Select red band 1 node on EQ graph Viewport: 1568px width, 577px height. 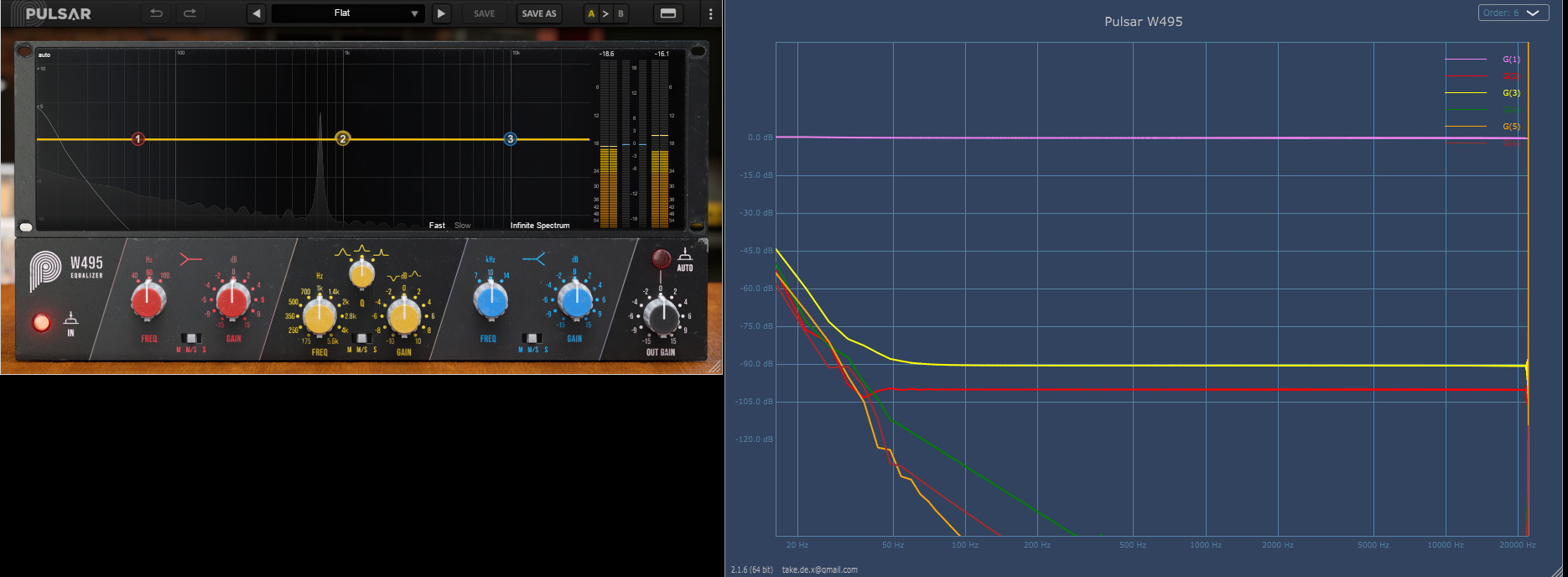[138, 139]
